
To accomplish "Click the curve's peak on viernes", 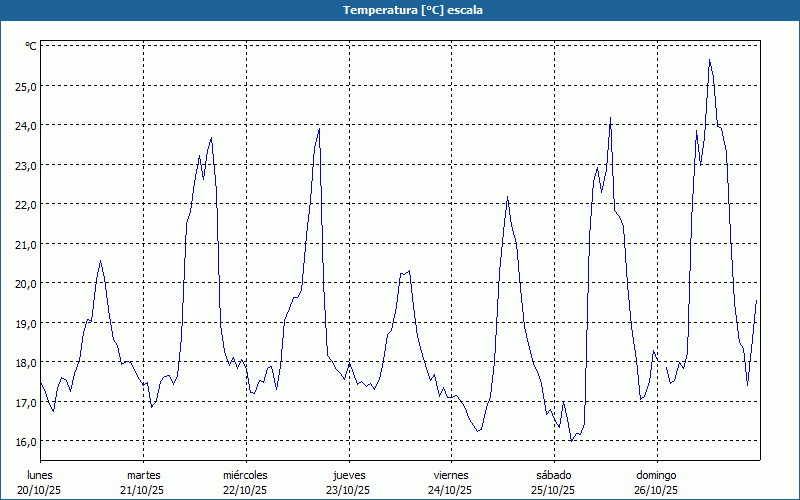I will pyautogui.click(x=507, y=197).
